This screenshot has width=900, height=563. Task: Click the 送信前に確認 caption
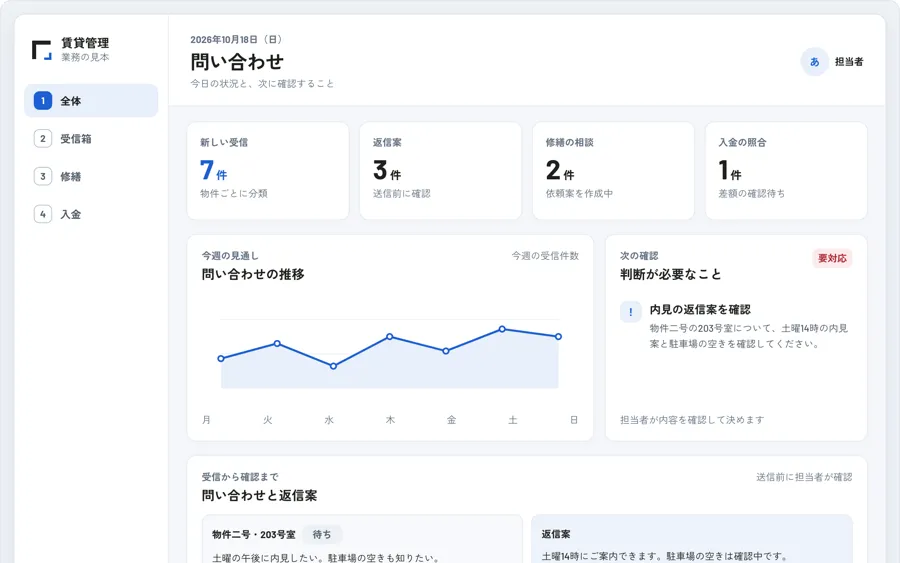[402, 193]
